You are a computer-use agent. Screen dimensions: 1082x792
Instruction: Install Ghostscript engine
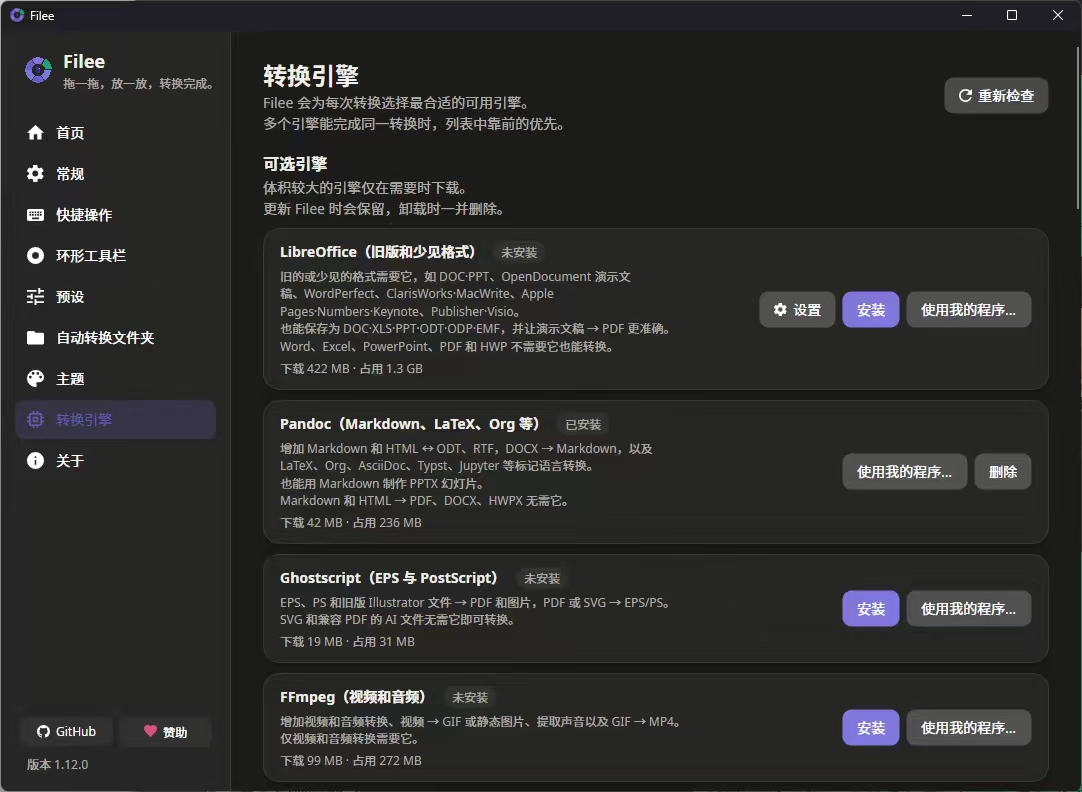tap(870, 608)
